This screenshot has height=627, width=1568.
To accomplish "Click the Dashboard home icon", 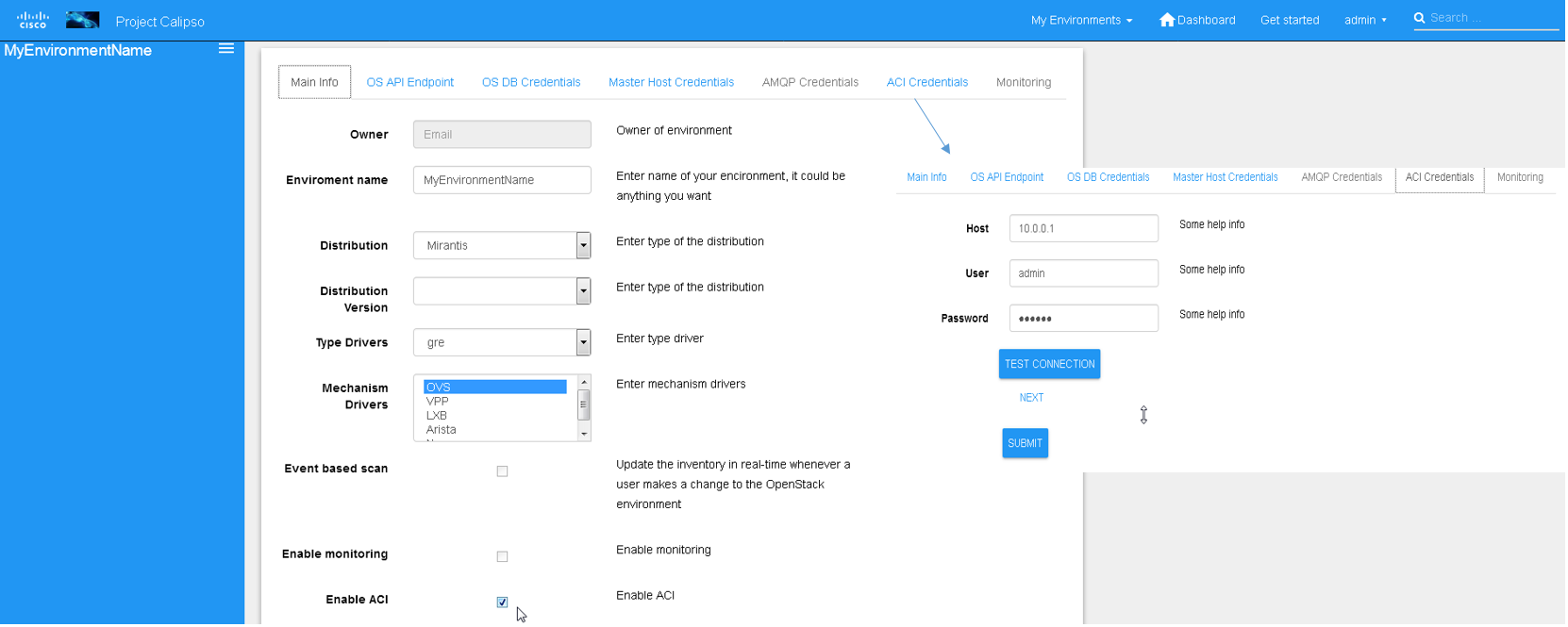I will click(x=1167, y=20).
